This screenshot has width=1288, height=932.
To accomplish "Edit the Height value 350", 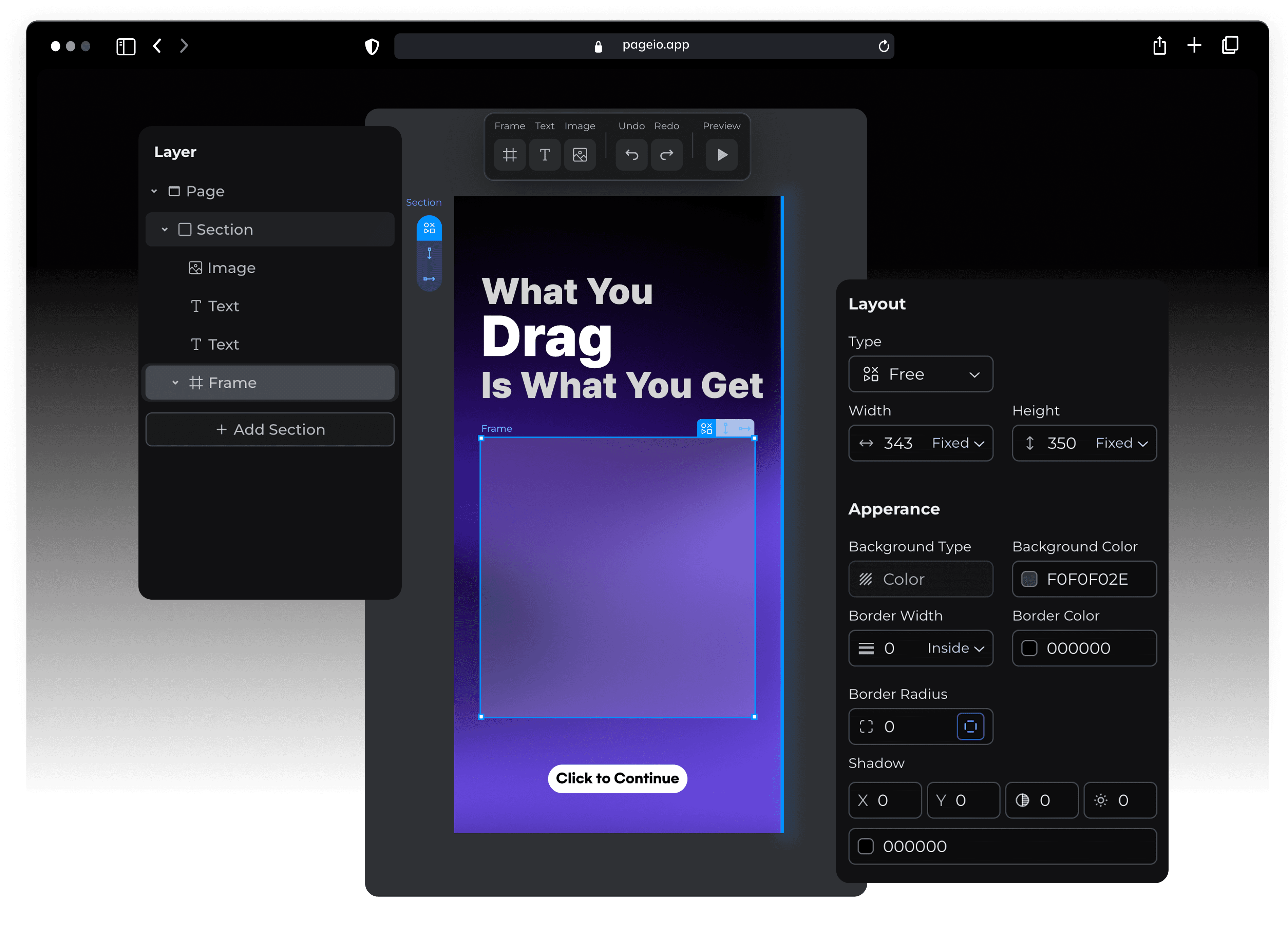I will coord(1061,443).
